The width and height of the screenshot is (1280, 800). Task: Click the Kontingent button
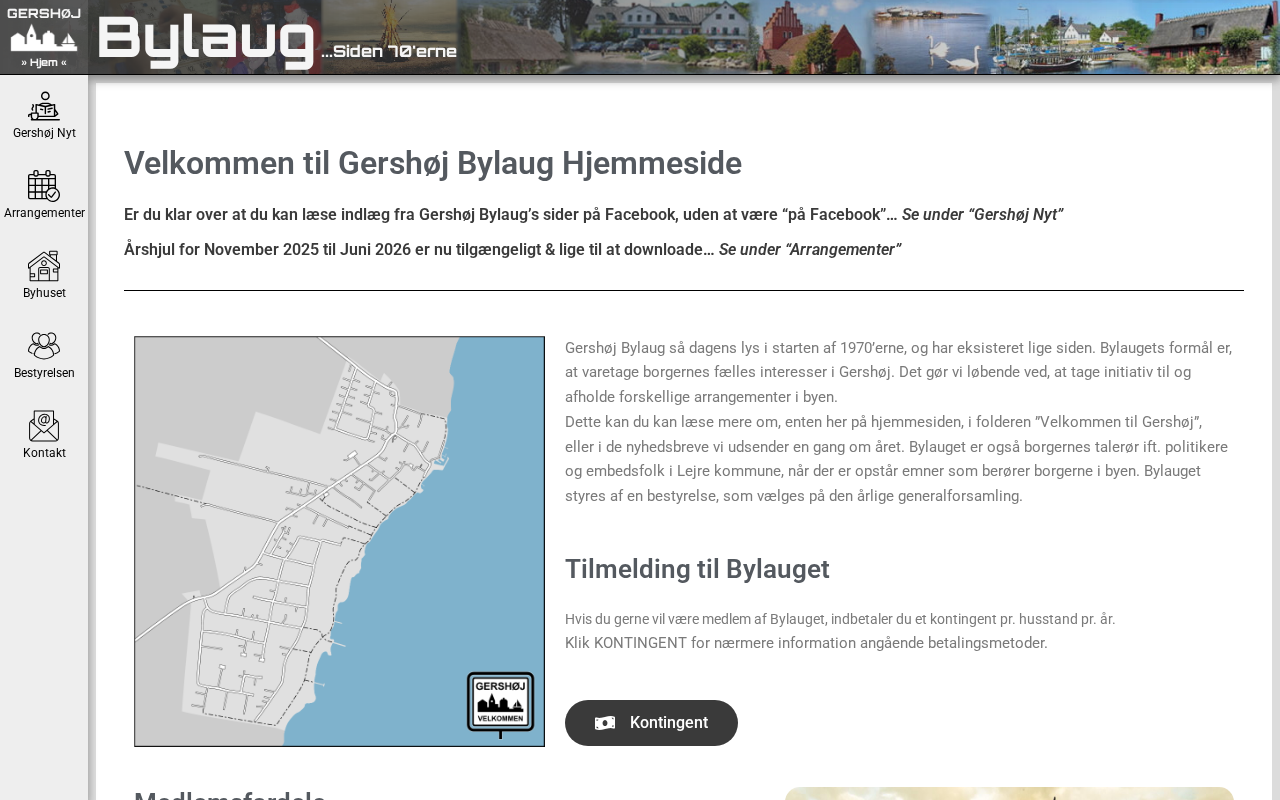pyautogui.click(x=651, y=723)
